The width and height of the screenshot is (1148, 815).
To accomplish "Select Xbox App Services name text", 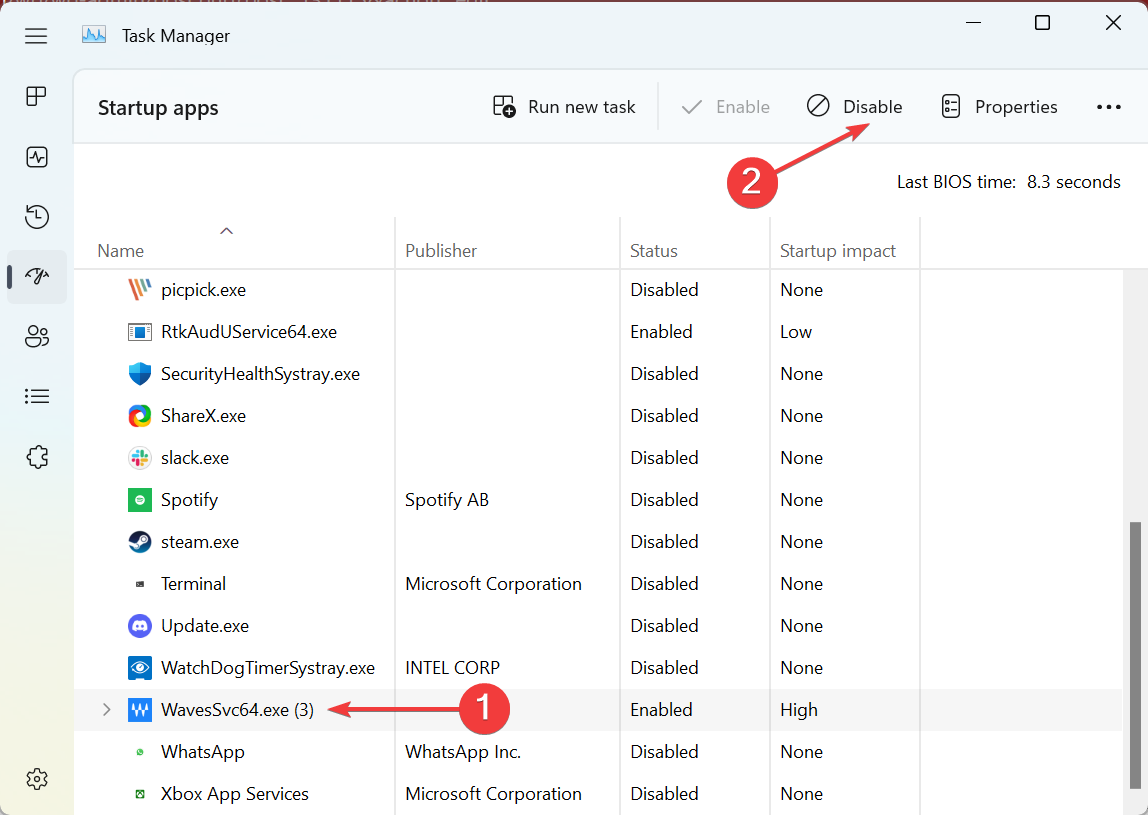I will (x=235, y=794).
